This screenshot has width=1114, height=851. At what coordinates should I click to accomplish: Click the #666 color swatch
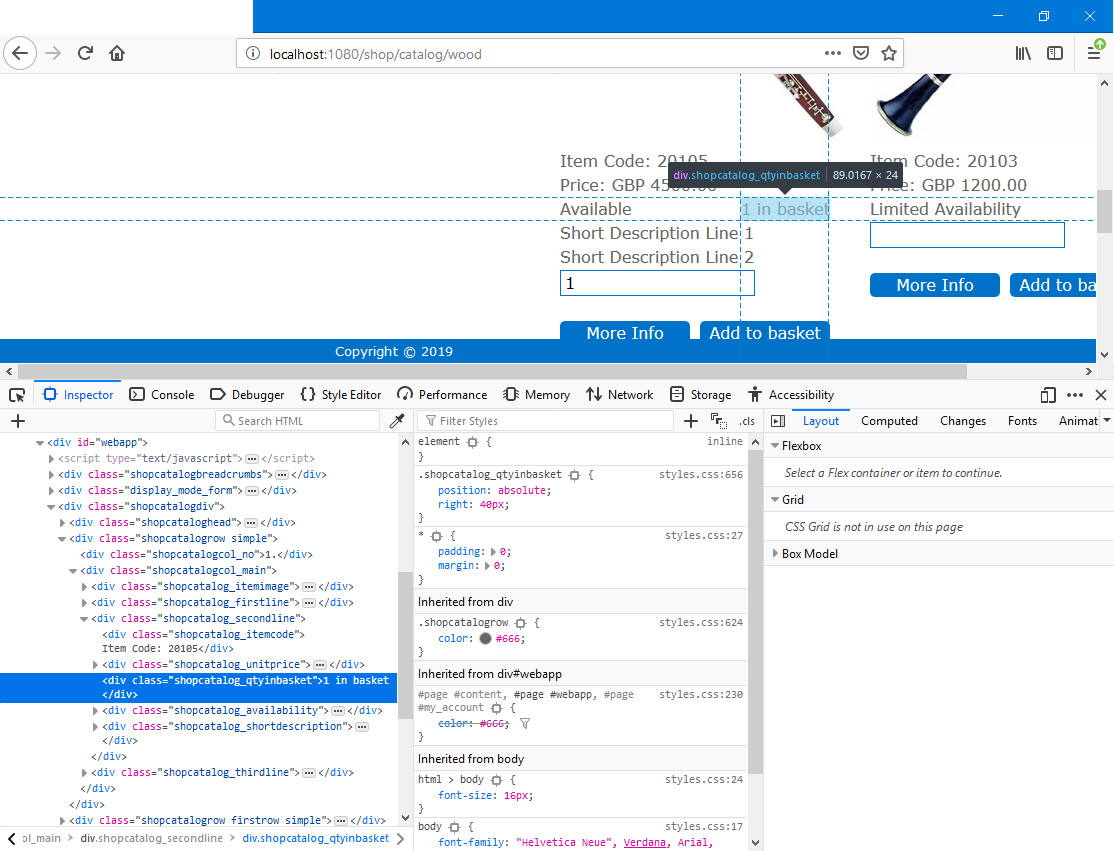pos(485,639)
